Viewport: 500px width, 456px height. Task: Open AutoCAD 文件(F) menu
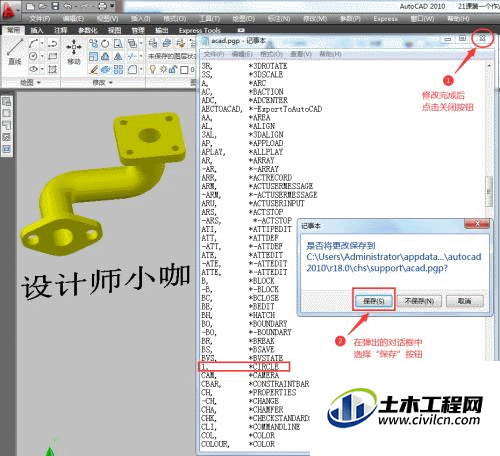click(x=40, y=18)
